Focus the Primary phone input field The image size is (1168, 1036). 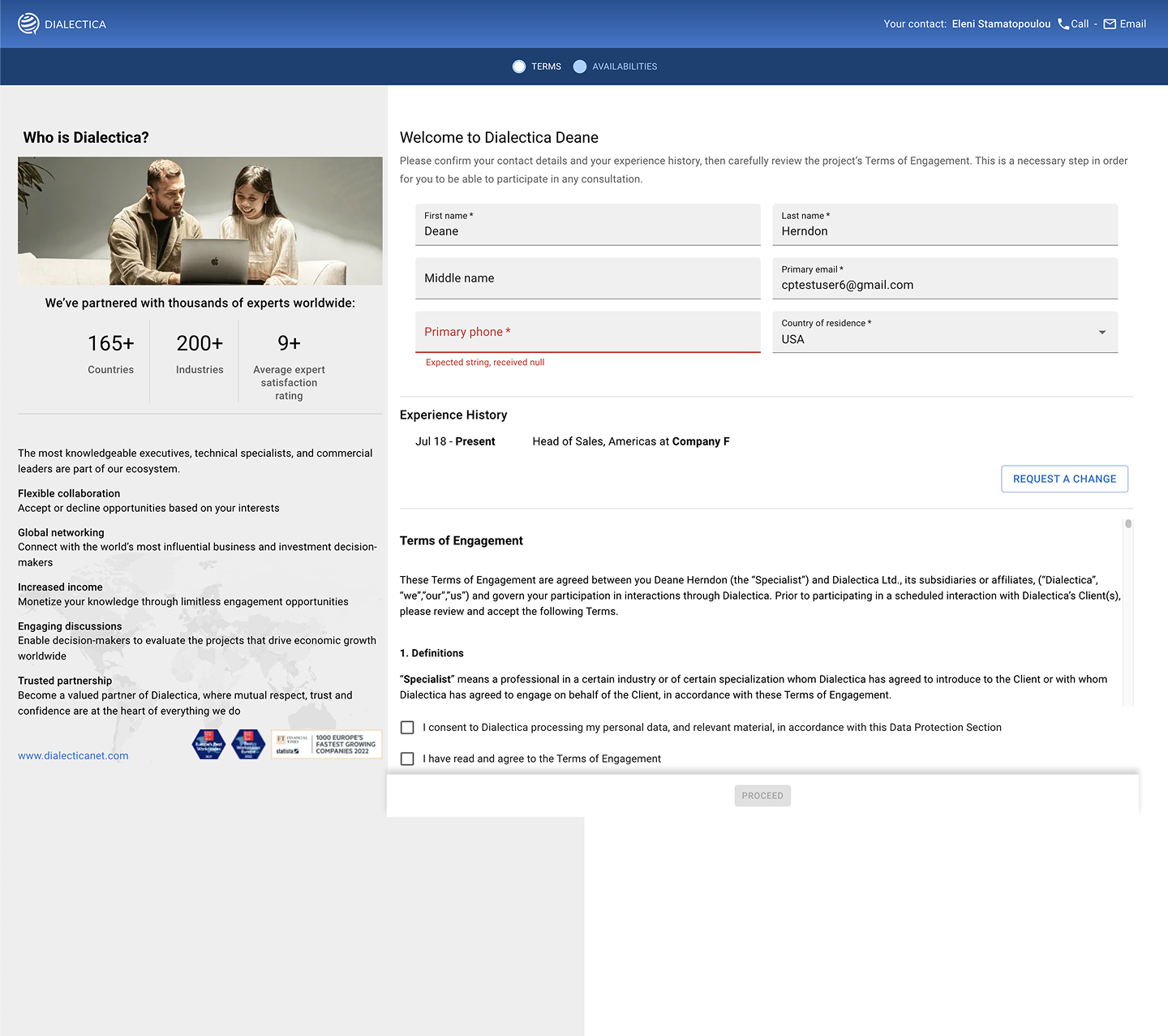click(588, 332)
